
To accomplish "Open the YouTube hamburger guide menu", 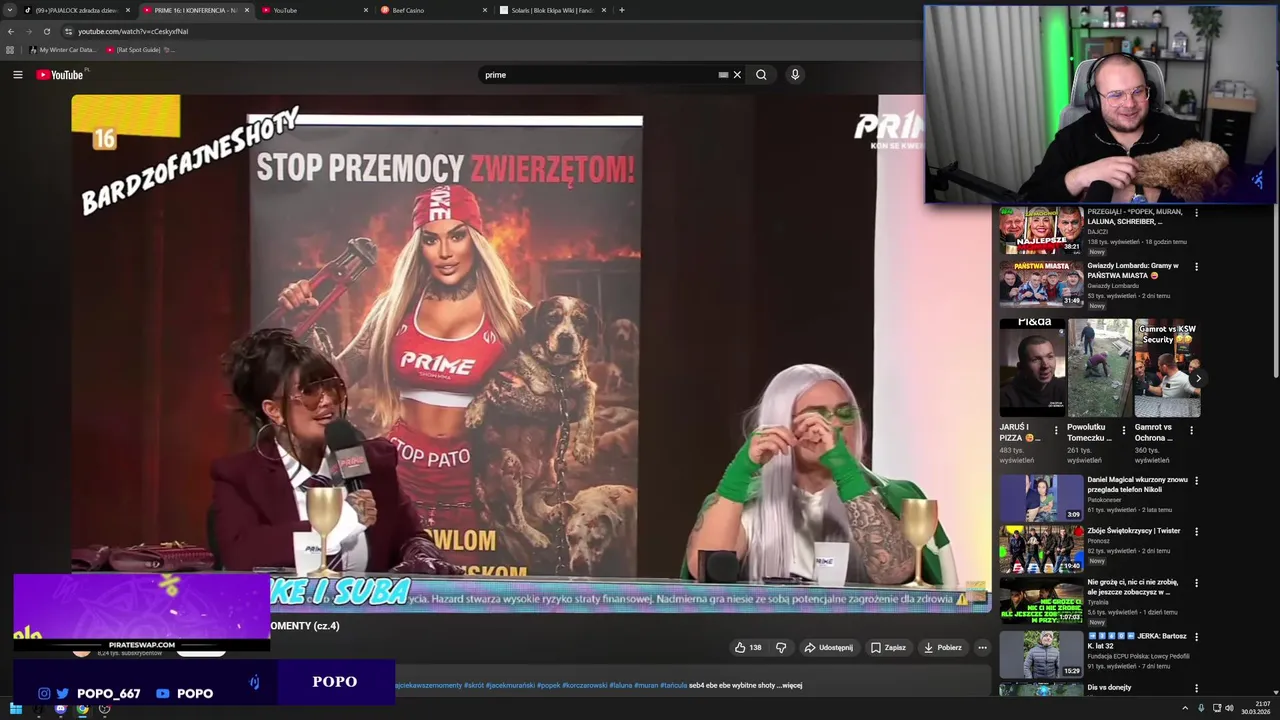I will coord(17,75).
